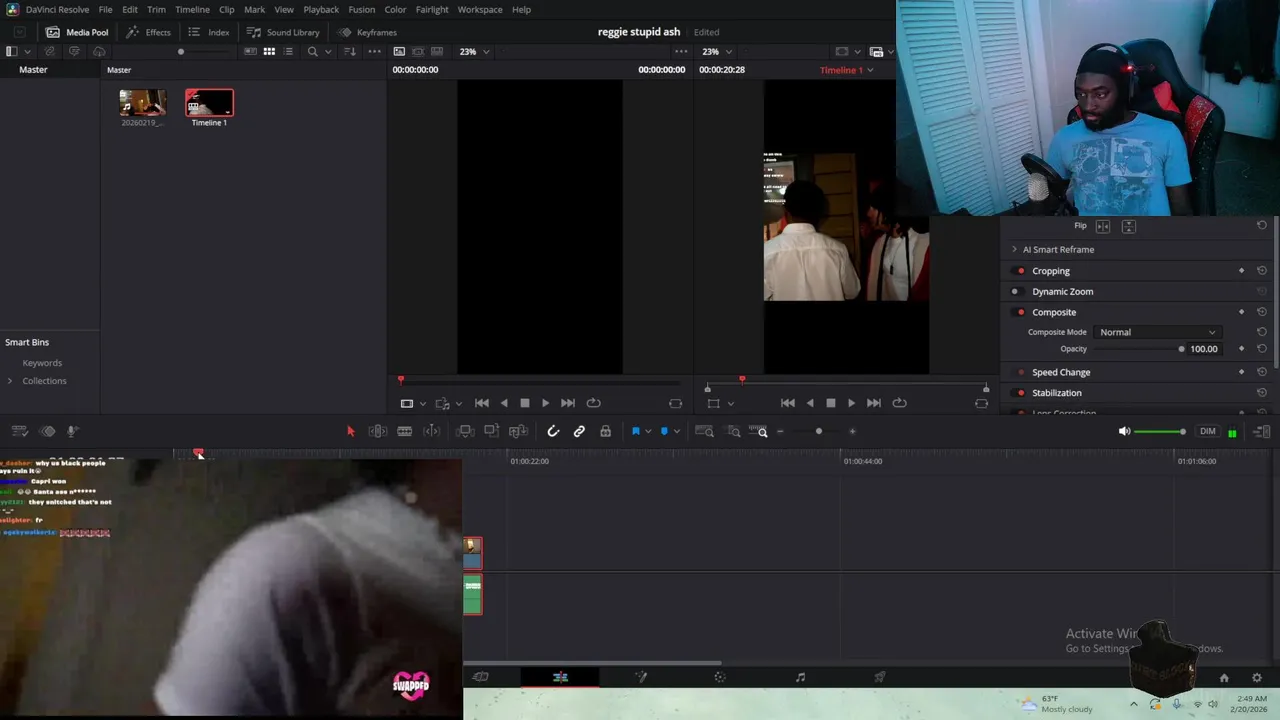Open Project Settings gear icon
The height and width of the screenshot is (720, 1280).
(x=1257, y=678)
